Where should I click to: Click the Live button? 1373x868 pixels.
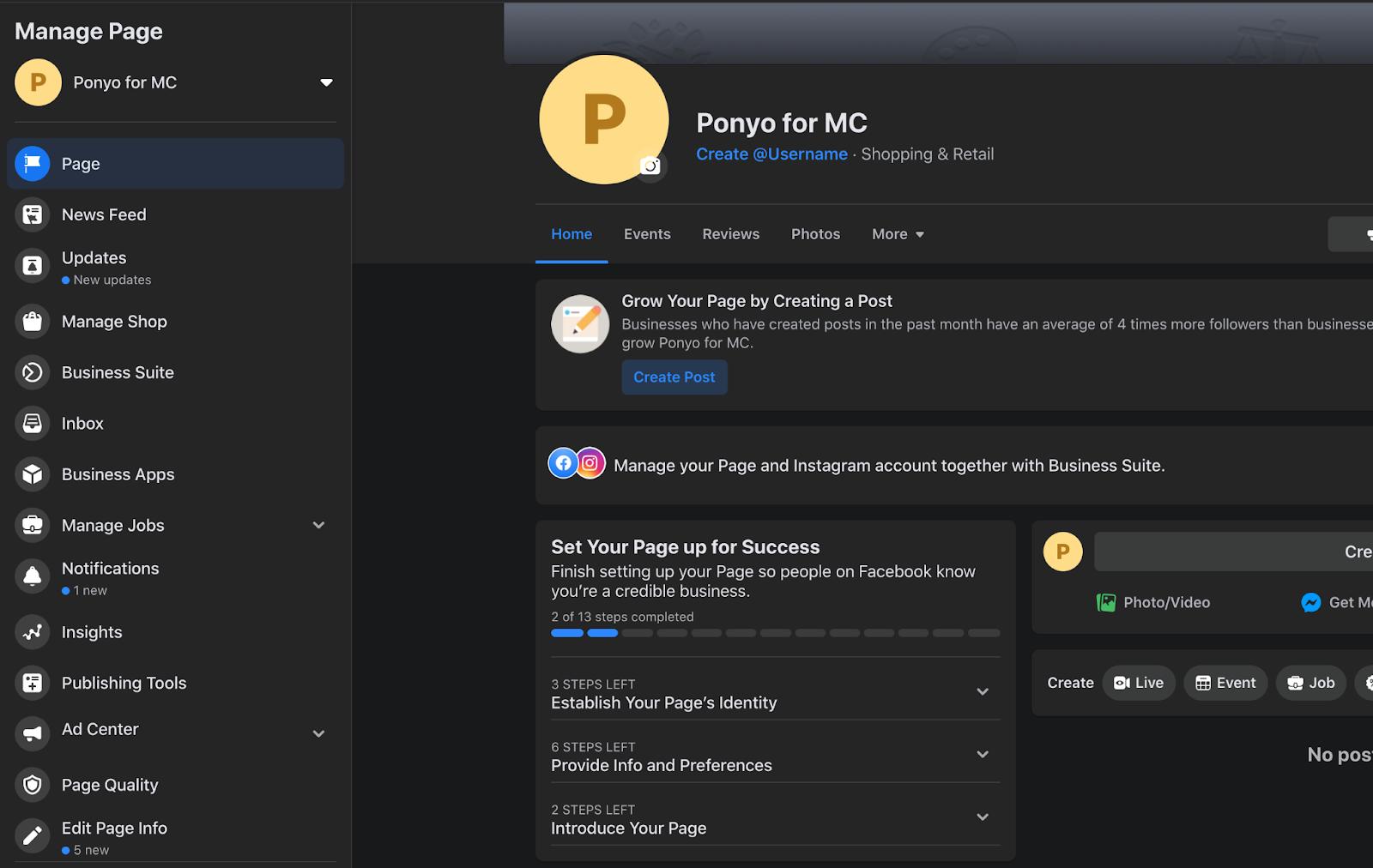click(1139, 683)
